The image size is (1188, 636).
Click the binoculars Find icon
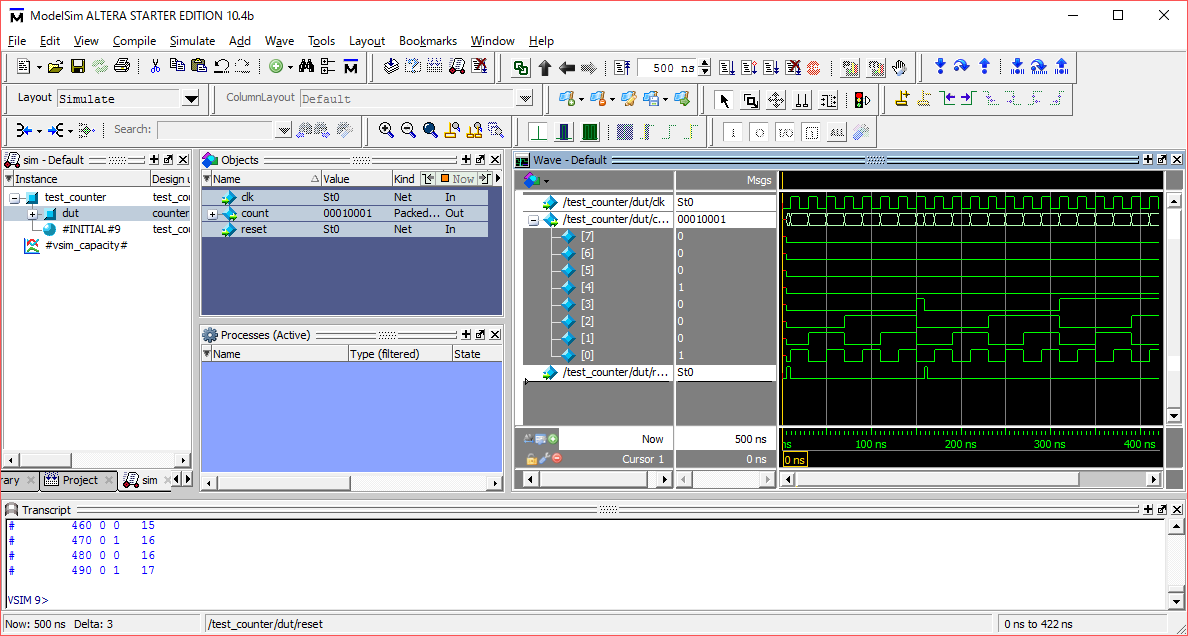coord(306,67)
